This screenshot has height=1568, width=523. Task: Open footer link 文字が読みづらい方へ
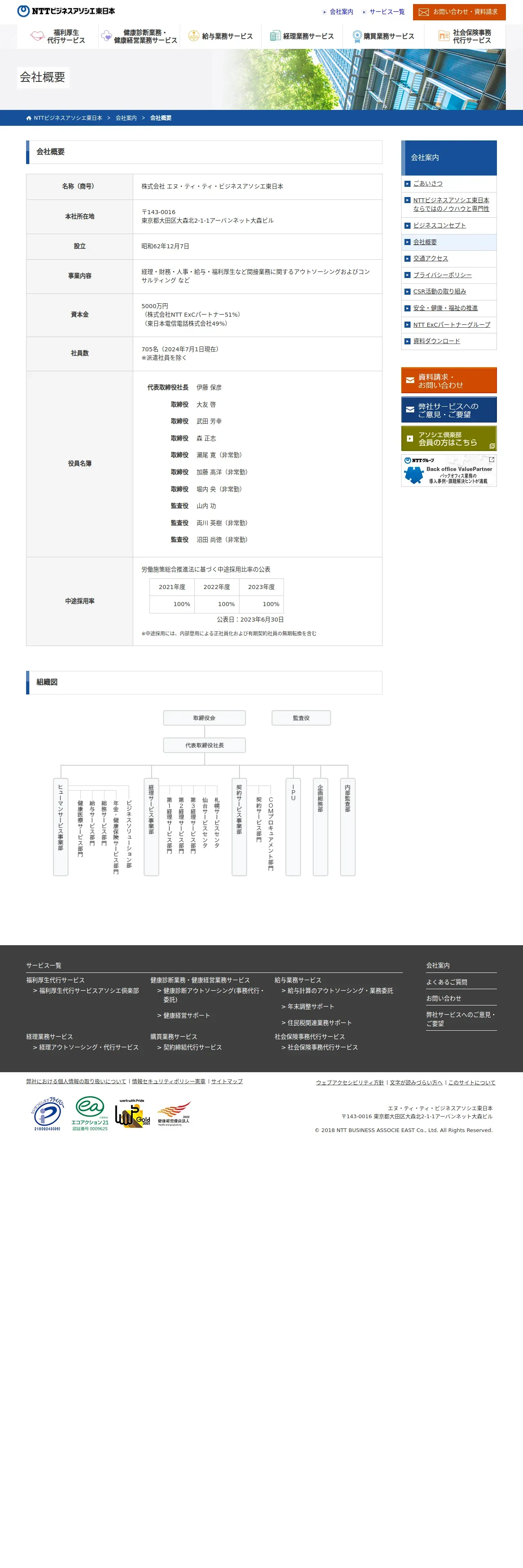tap(416, 1082)
